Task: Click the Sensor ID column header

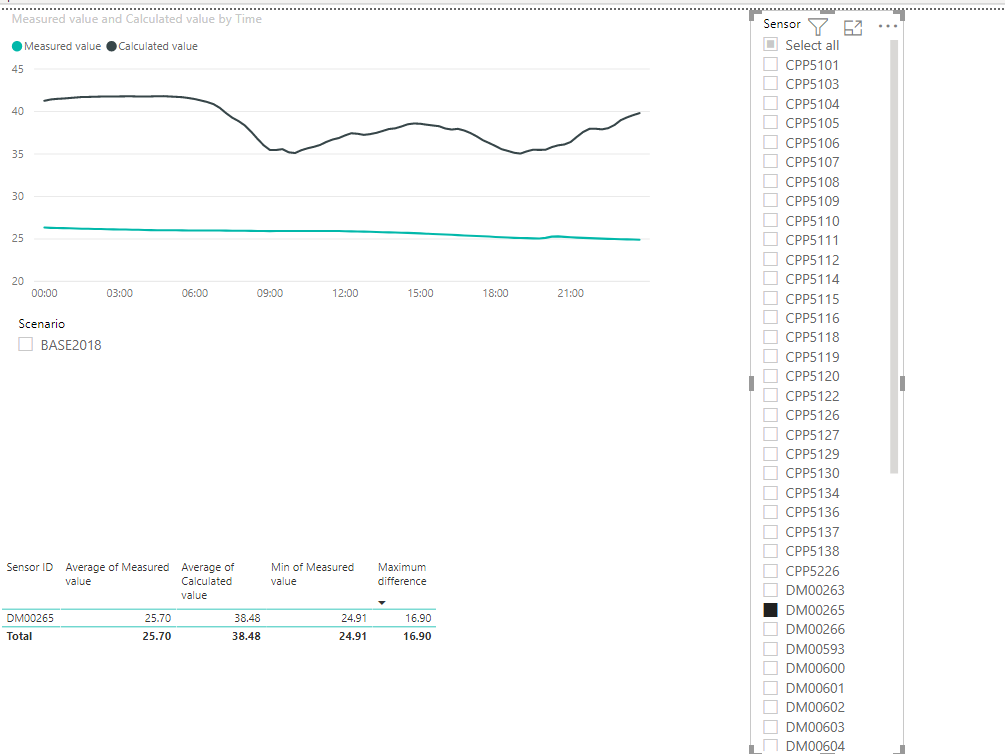Action: [29, 567]
